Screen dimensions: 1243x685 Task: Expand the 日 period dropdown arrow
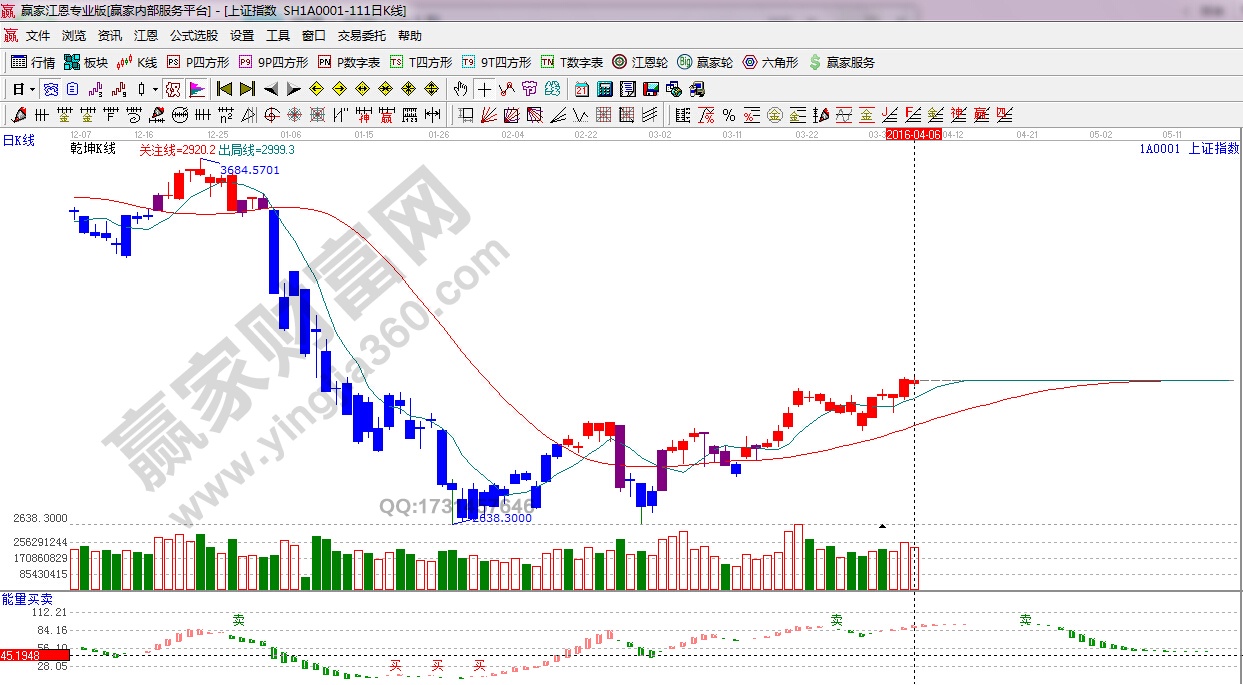tap(32, 89)
